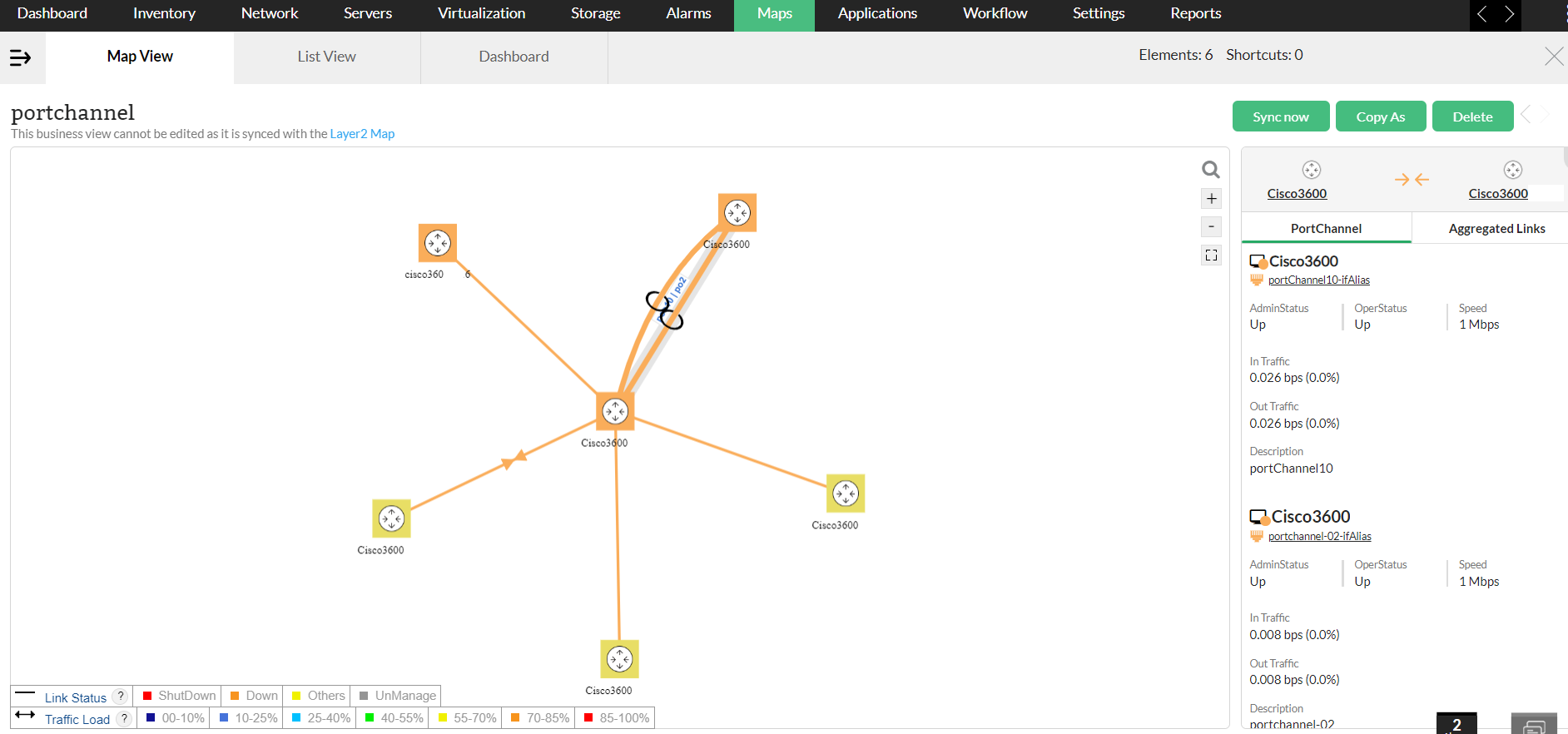This screenshot has width=1568, height=734.
Task: Open the Maps menu
Action: coord(775,13)
